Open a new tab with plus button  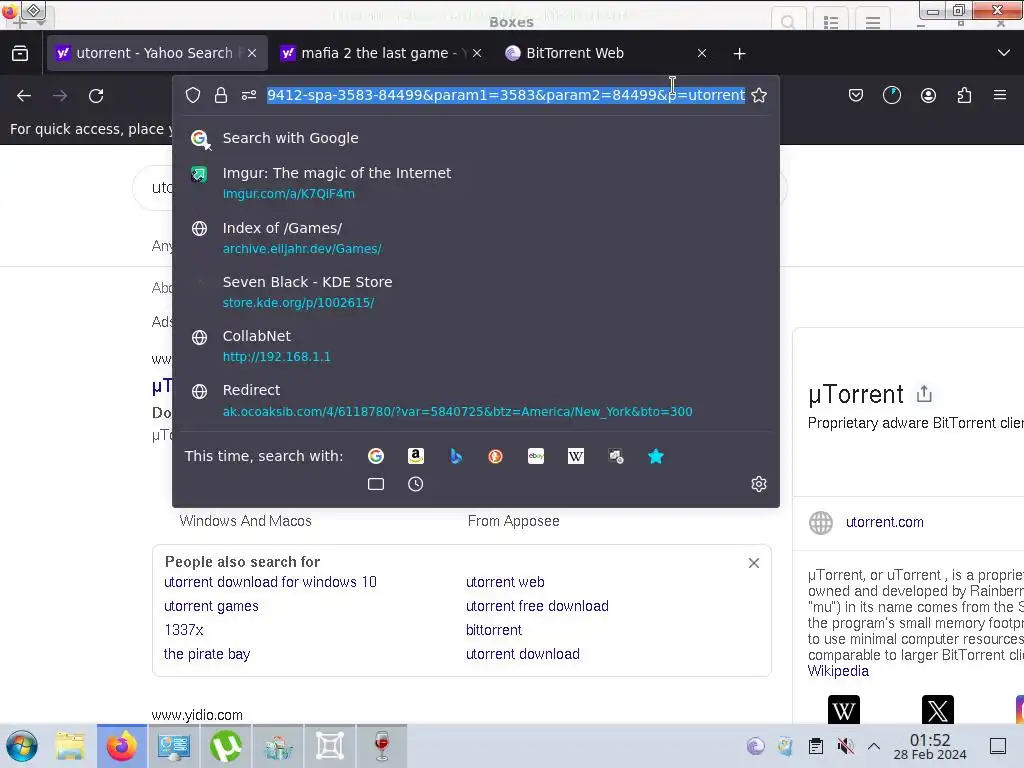point(739,54)
